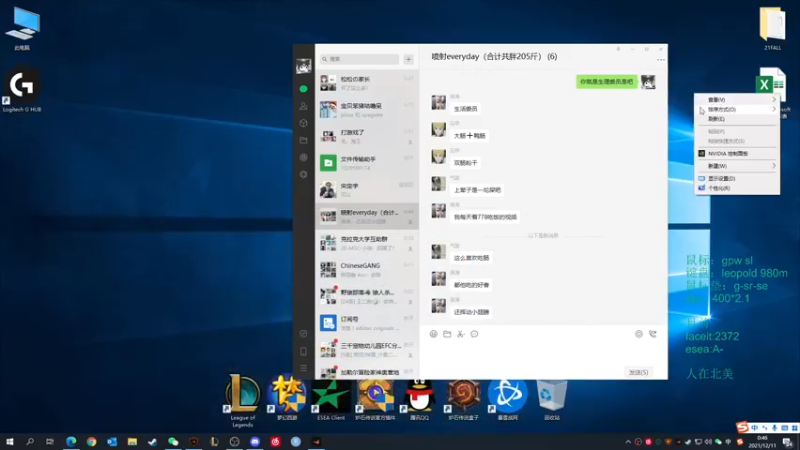
Task: Click the live stream icon beside voice call
Action: (639, 334)
